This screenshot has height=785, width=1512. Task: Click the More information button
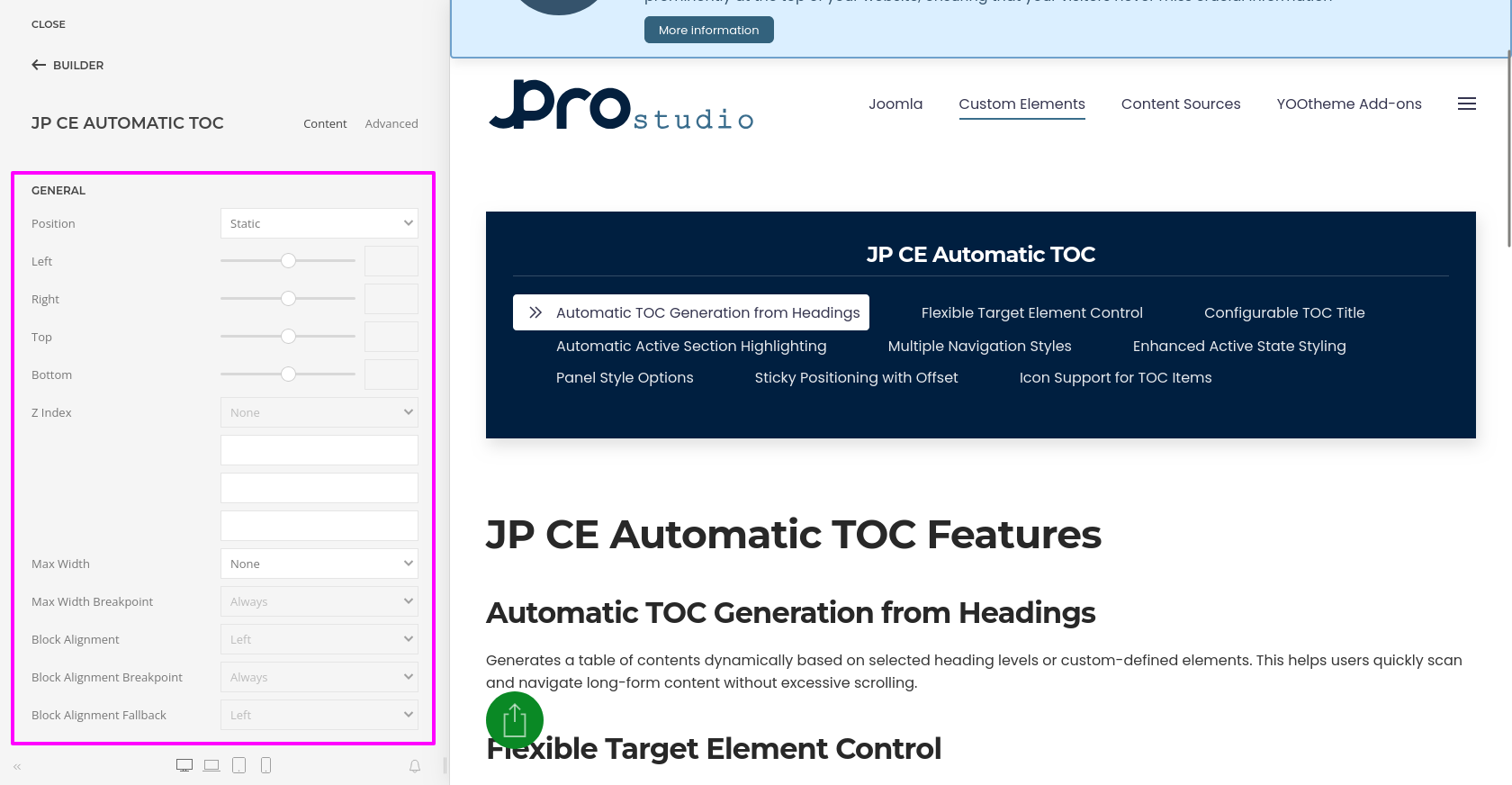pyautogui.click(x=708, y=30)
